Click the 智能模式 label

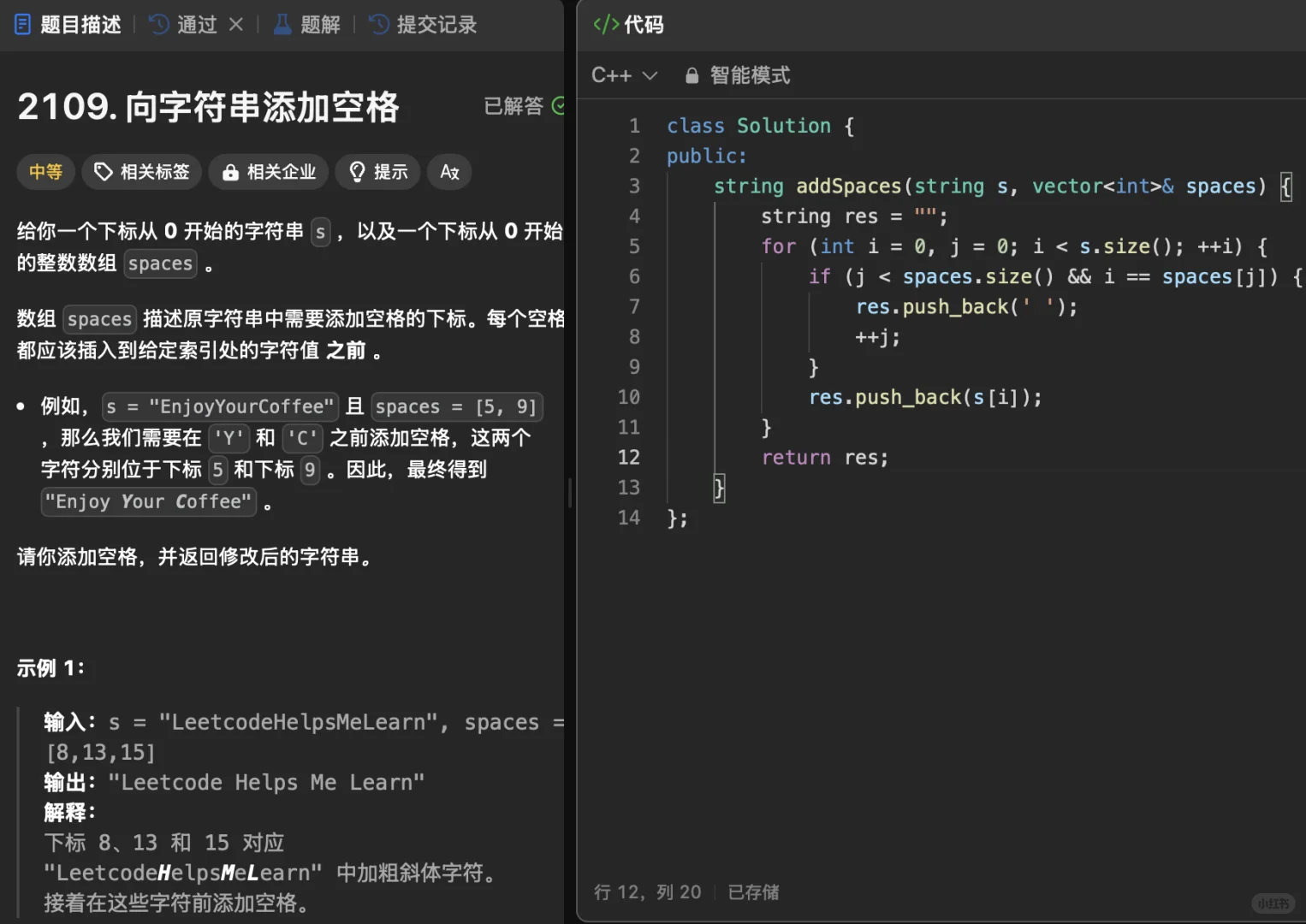(x=750, y=75)
